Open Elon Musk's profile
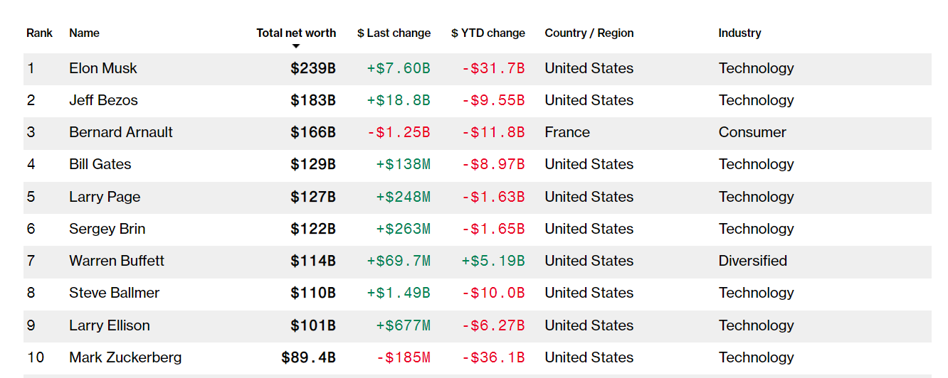This screenshot has width=948, height=378. pyautogui.click(x=103, y=68)
